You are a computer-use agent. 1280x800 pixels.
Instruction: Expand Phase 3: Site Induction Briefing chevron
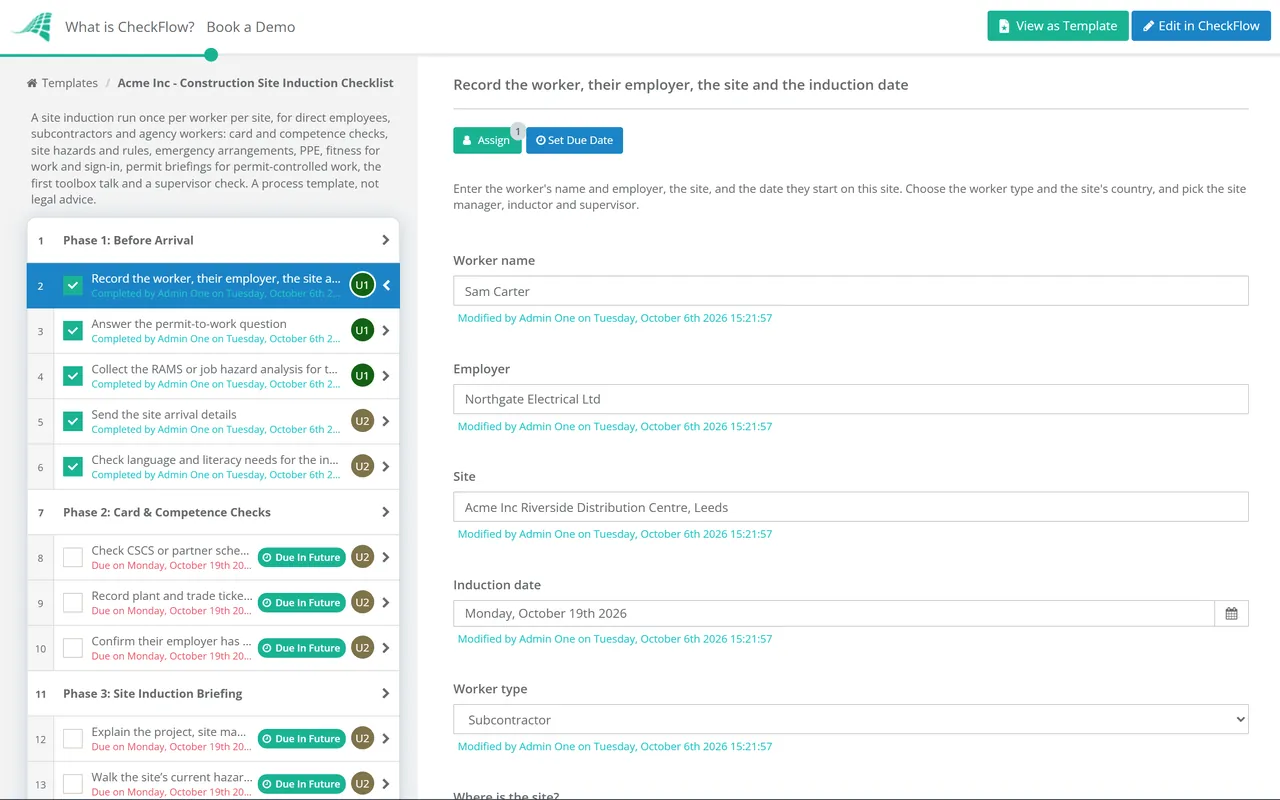[x=386, y=693]
